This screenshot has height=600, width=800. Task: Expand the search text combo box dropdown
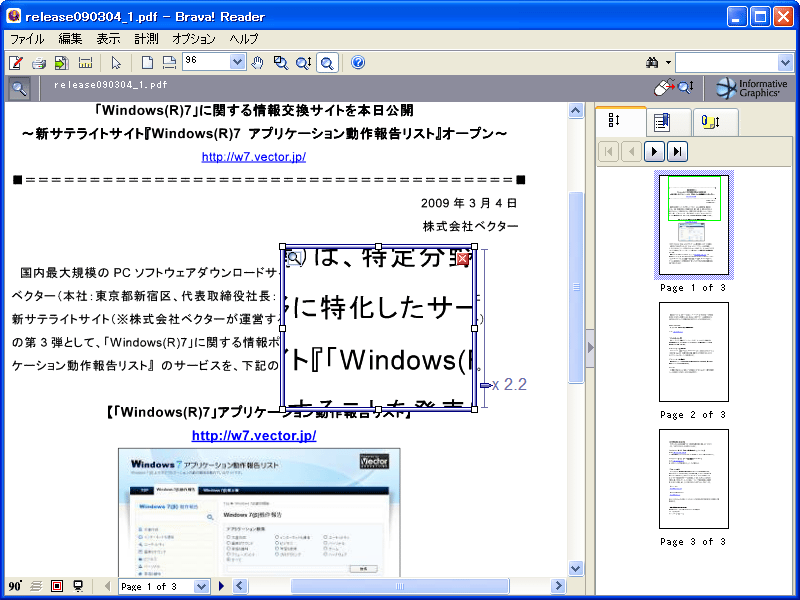[785, 63]
